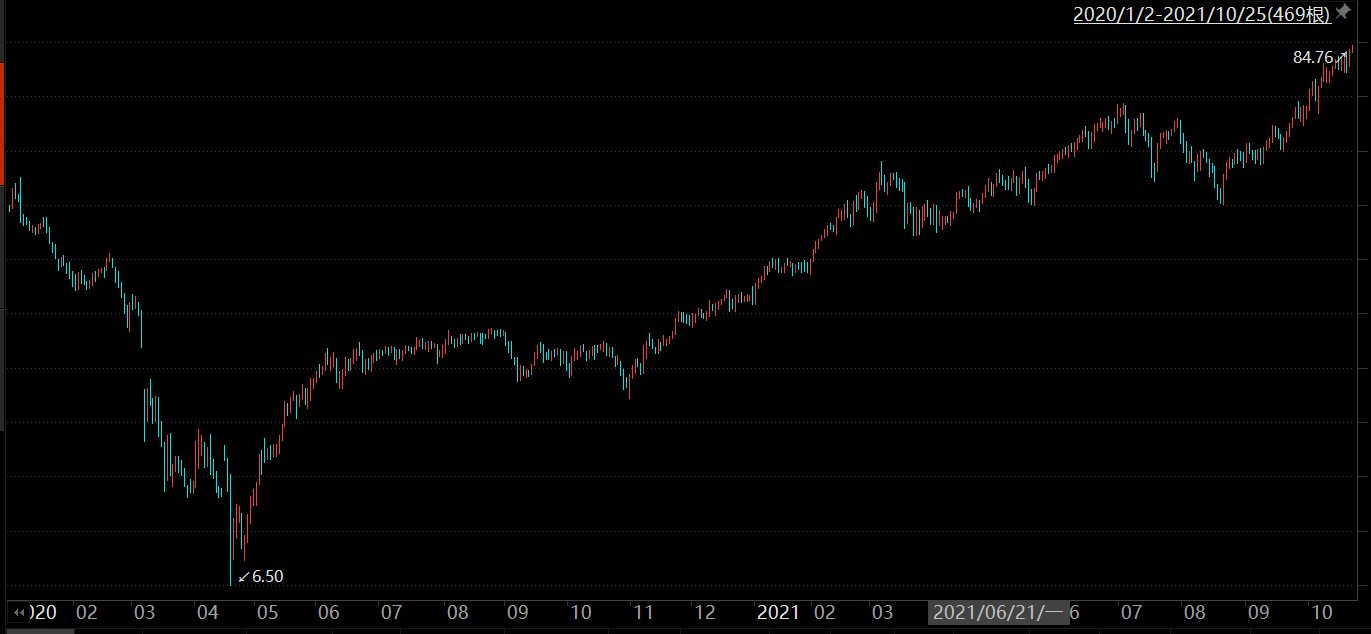
Task: Select the 11 month marker on the timeline
Action: coord(643,612)
